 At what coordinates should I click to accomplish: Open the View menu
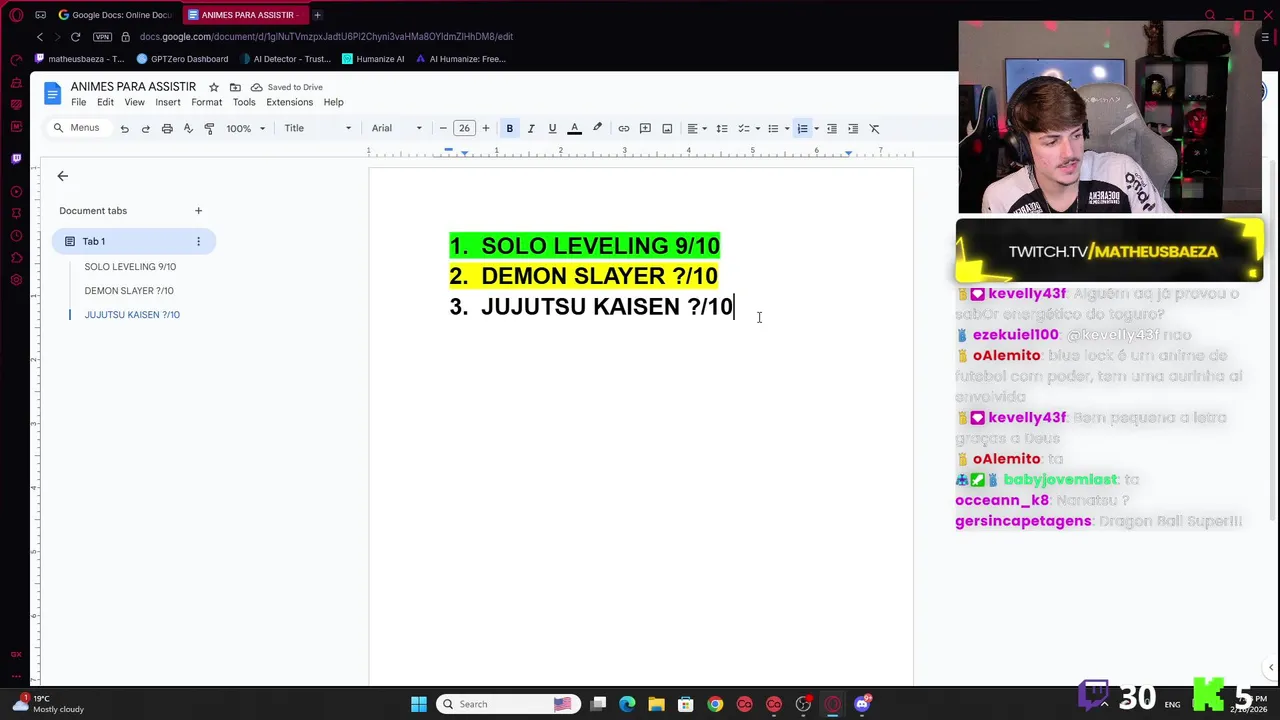134,102
